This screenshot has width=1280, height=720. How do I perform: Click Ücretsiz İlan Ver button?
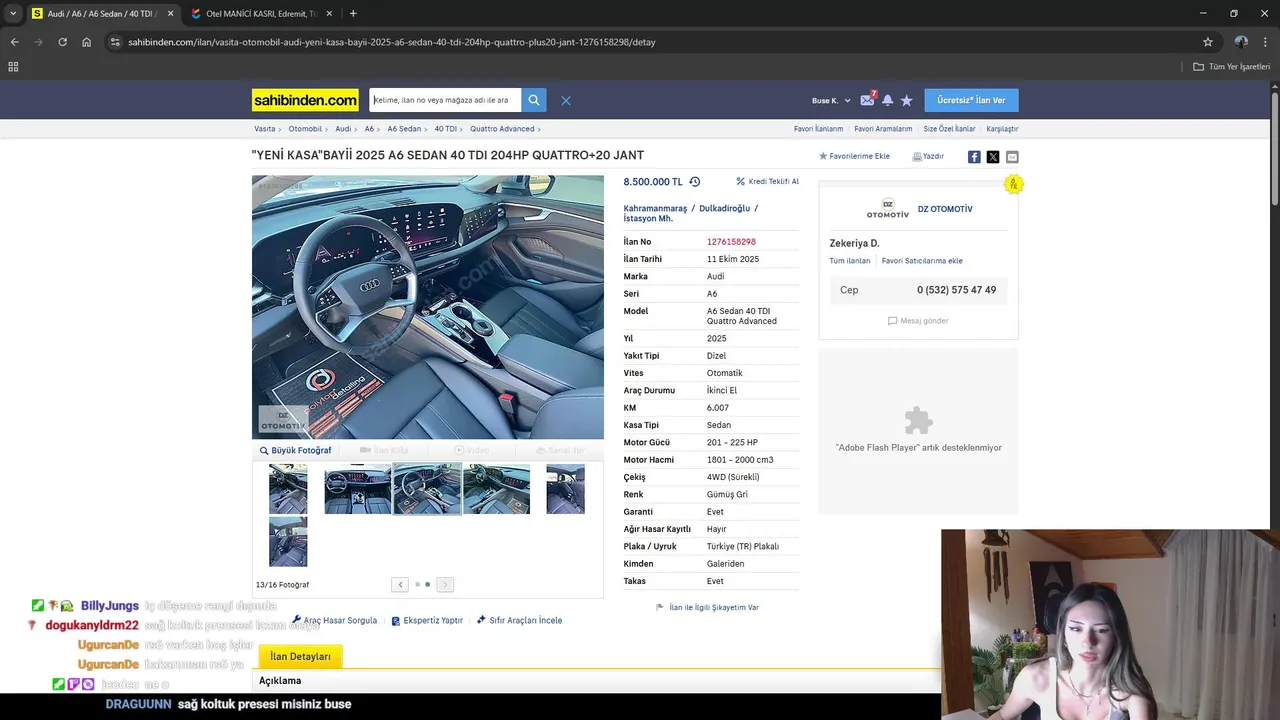971,100
